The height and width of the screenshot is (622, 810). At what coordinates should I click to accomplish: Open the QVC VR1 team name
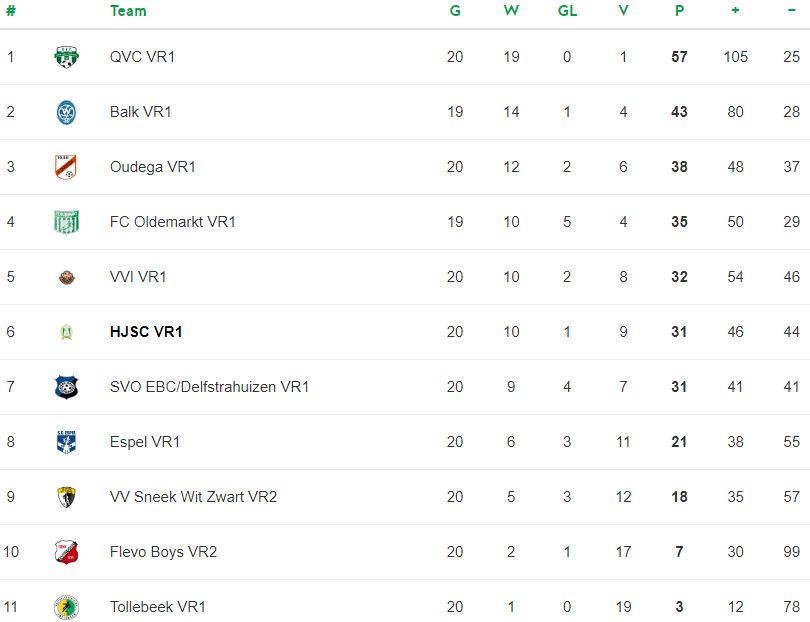(142, 57)
